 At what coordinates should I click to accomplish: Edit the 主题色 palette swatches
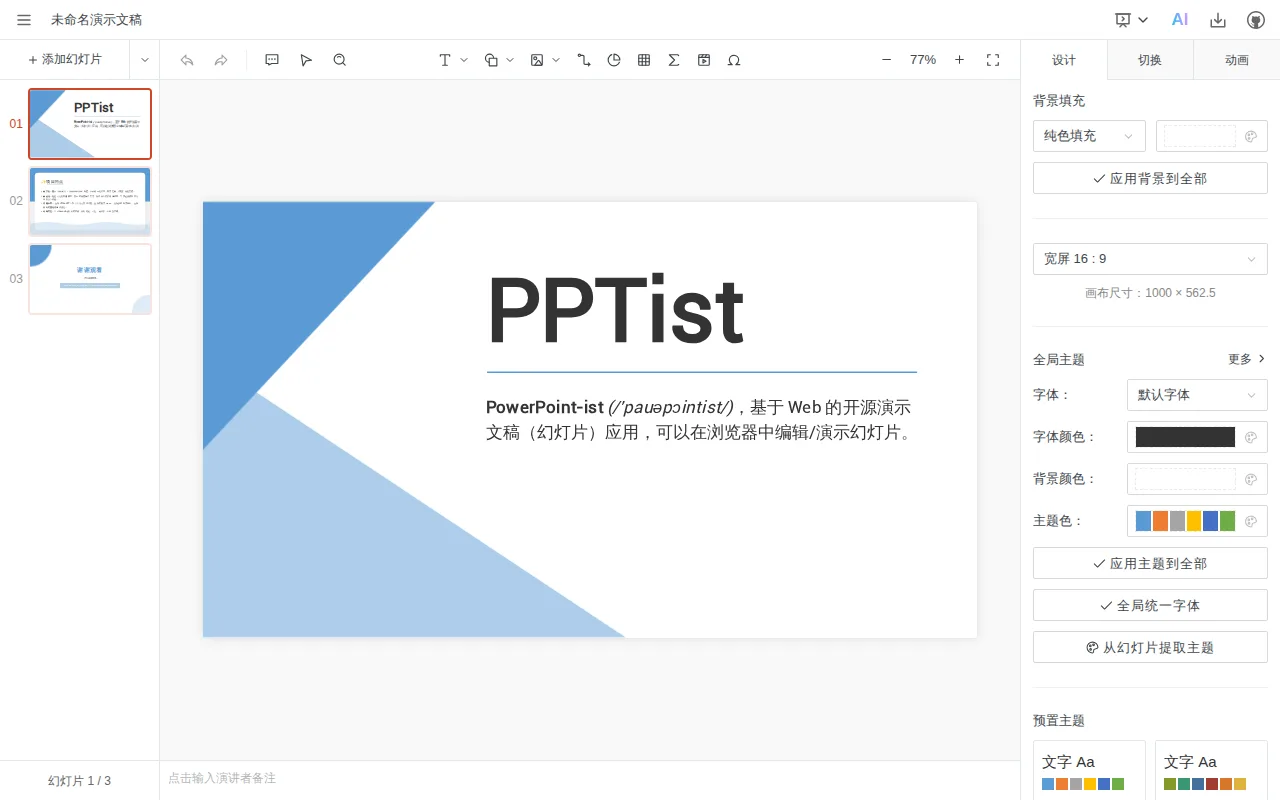click(1197, 521)
